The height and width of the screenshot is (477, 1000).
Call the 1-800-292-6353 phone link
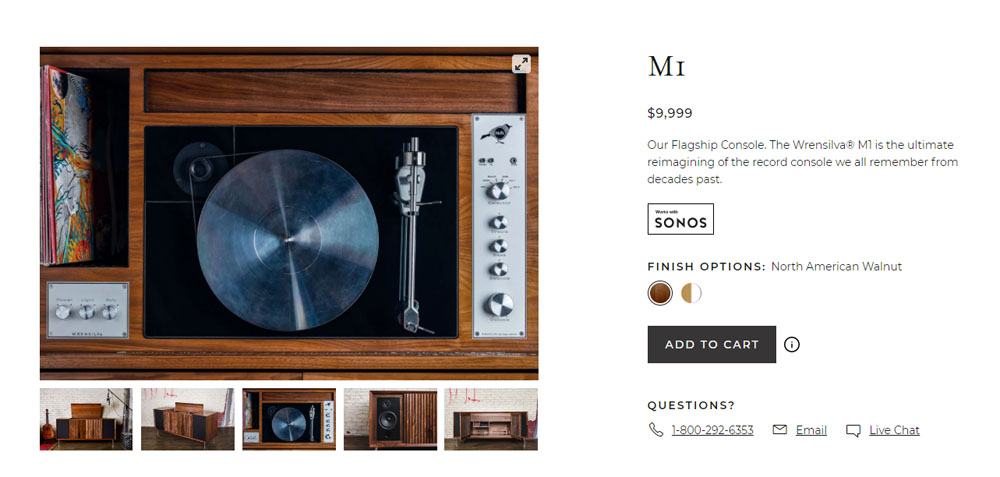[x=712, y=430]
